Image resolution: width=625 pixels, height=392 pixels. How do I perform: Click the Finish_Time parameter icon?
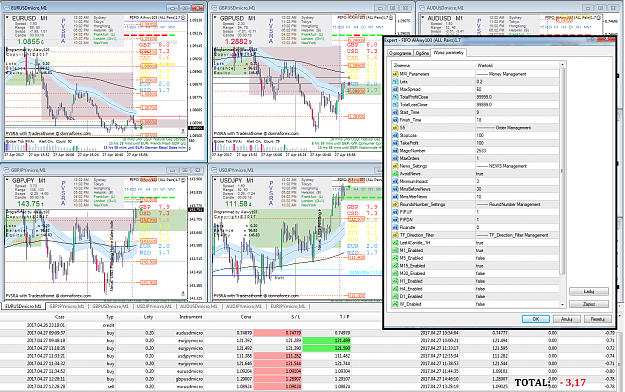[395, 120]
